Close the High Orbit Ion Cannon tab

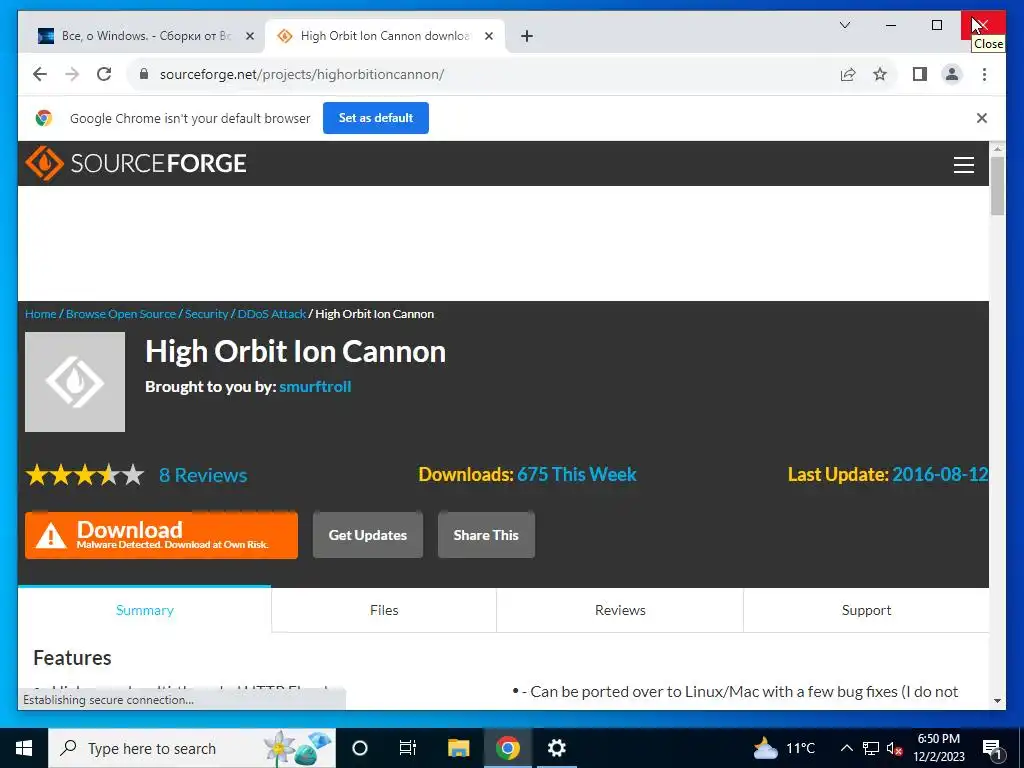[x=488, y=36]
